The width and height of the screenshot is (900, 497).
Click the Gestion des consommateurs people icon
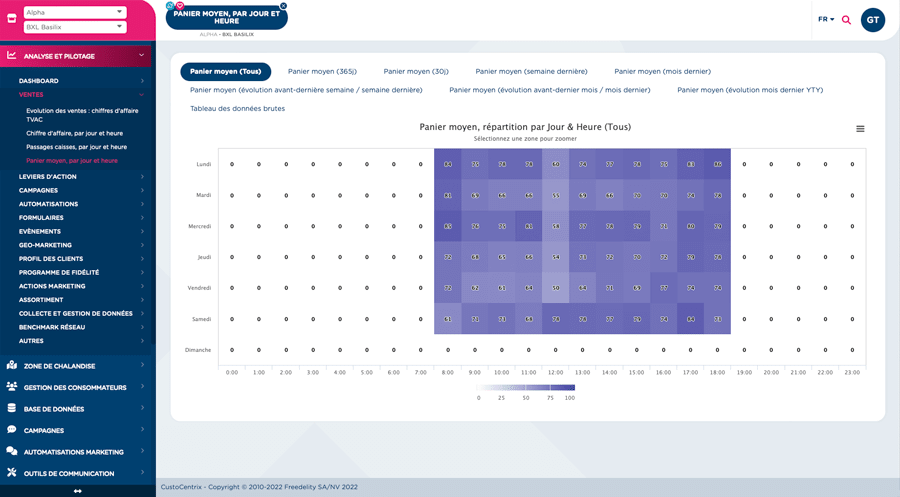(12, 387)
